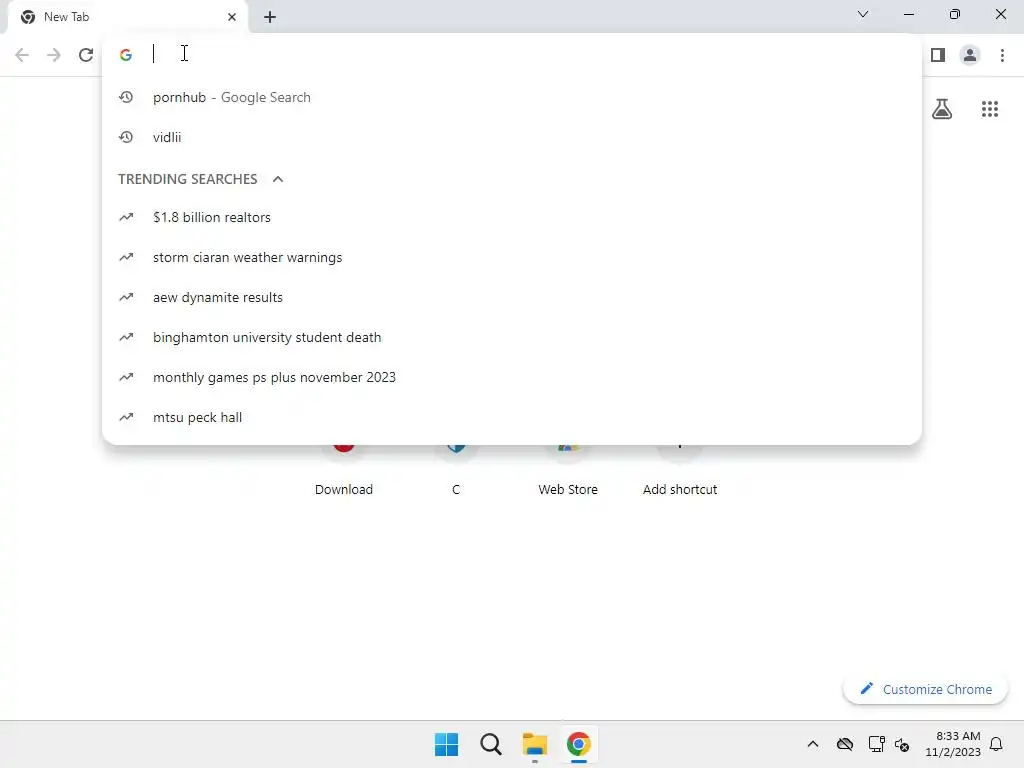
Task: Select the mtsu peck hall suggestion
Action: click(x=512, y=417)
